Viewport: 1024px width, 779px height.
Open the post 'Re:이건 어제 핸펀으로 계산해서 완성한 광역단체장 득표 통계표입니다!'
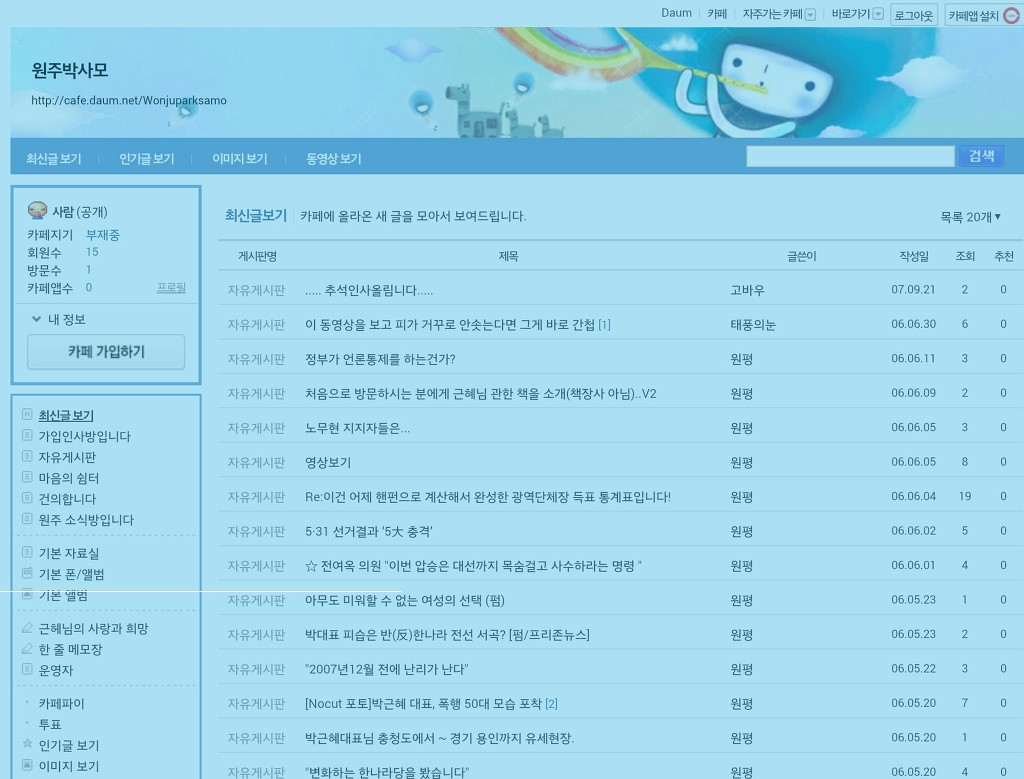point(487,497)
